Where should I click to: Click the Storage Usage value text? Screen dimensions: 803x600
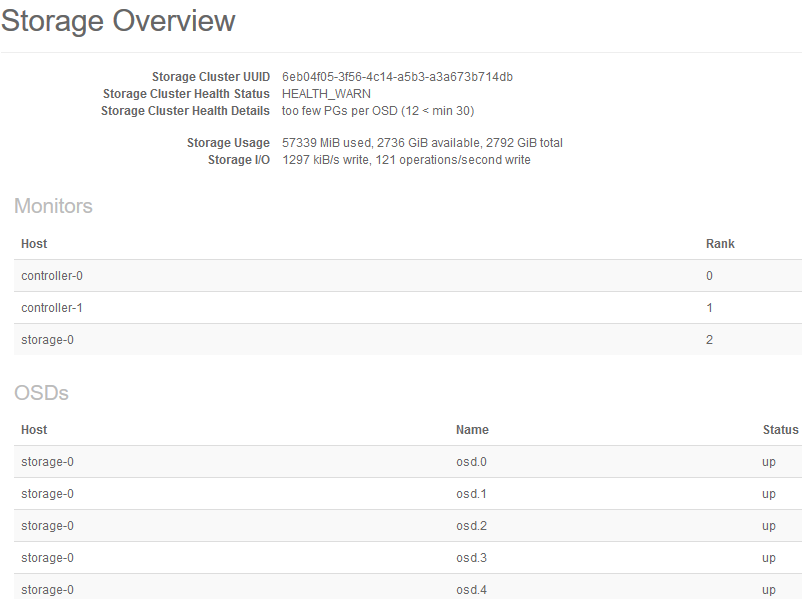(x=422, y=143)
